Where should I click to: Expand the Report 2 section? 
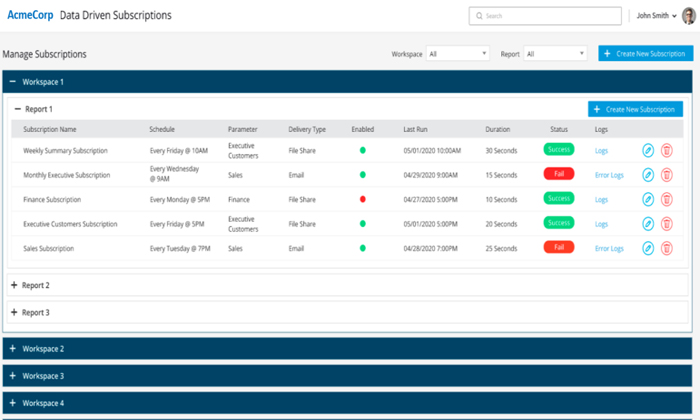pos(14,285)
